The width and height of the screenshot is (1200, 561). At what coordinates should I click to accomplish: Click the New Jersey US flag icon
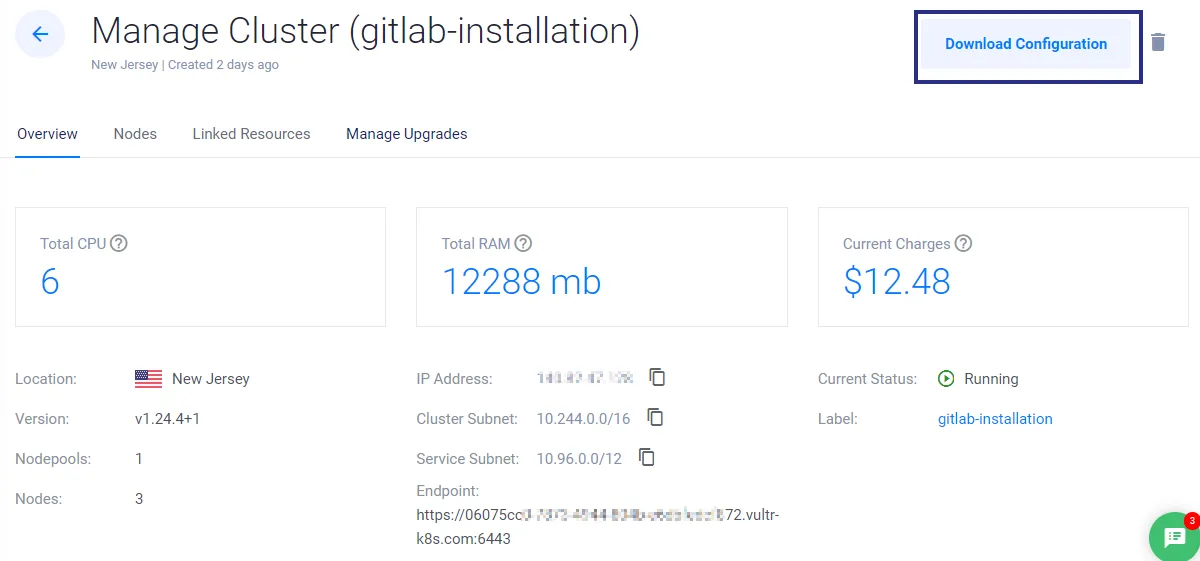(x=148, y=379)
